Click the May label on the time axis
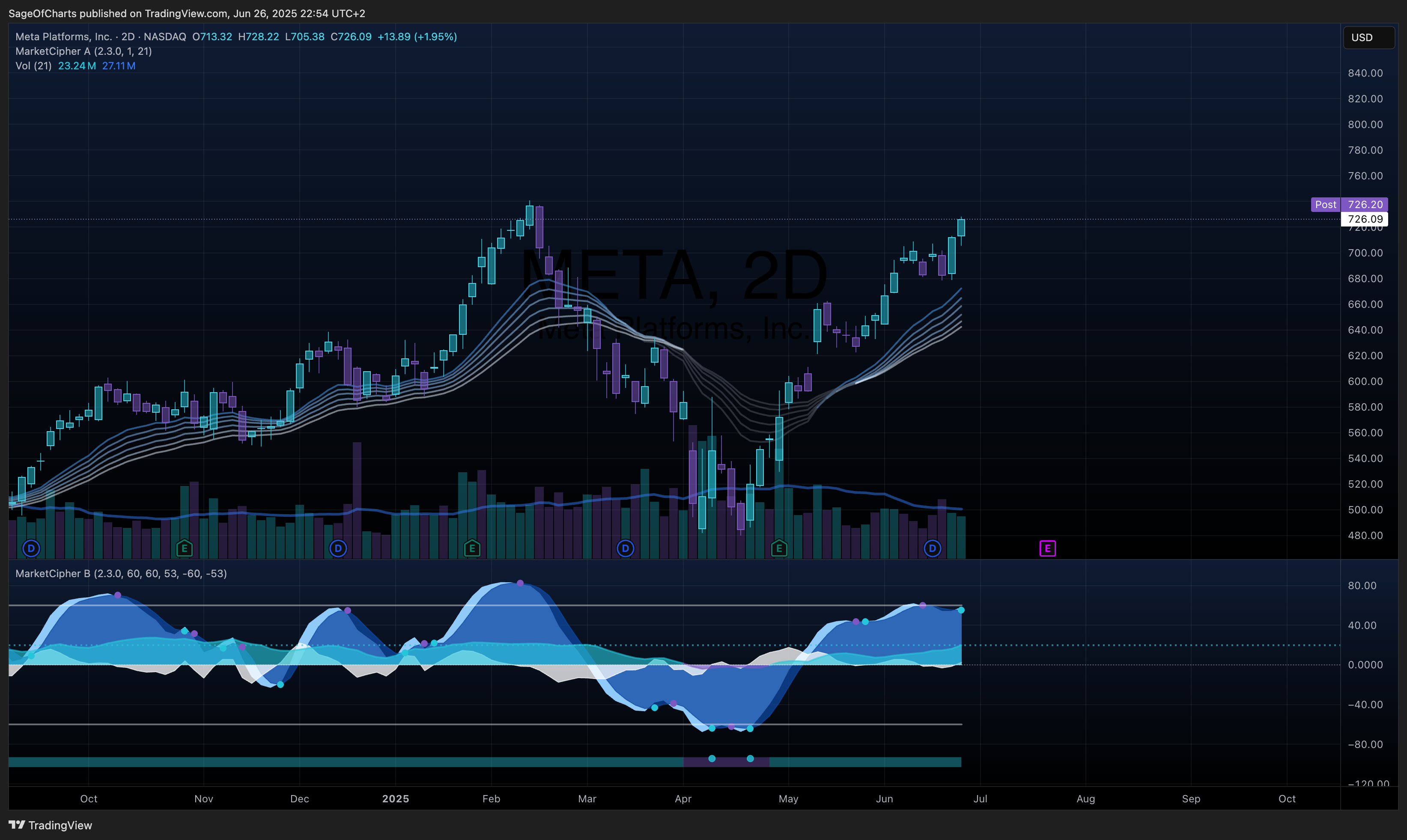This screenshot has width=1407, height=840. (x=788, y=798)
